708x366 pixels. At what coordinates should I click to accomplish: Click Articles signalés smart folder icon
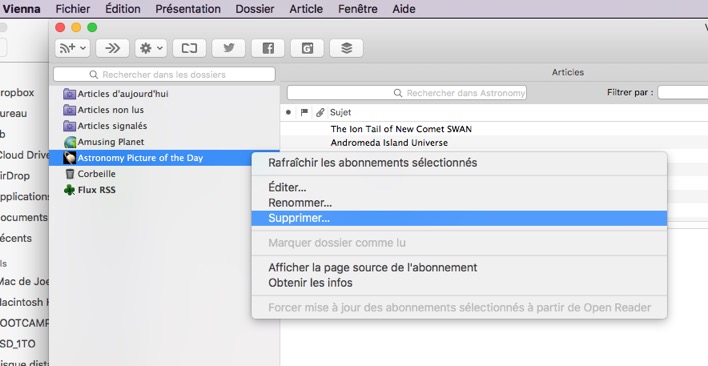[70, 126]
